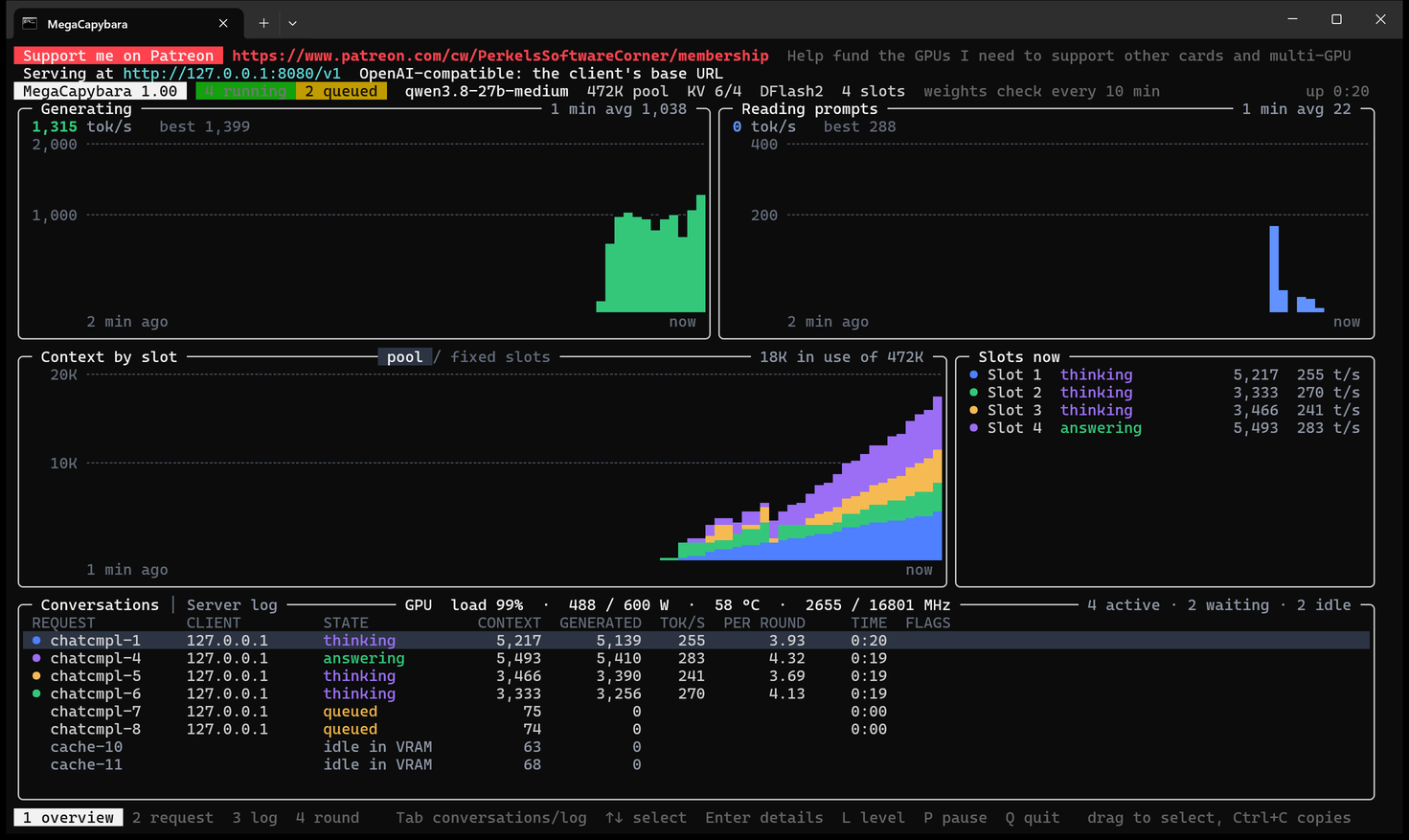The height and width of the screenshot is (840, 1409).
Task: Switch context mode to 'fixed slots'
Action: click(x=500, y=357)
